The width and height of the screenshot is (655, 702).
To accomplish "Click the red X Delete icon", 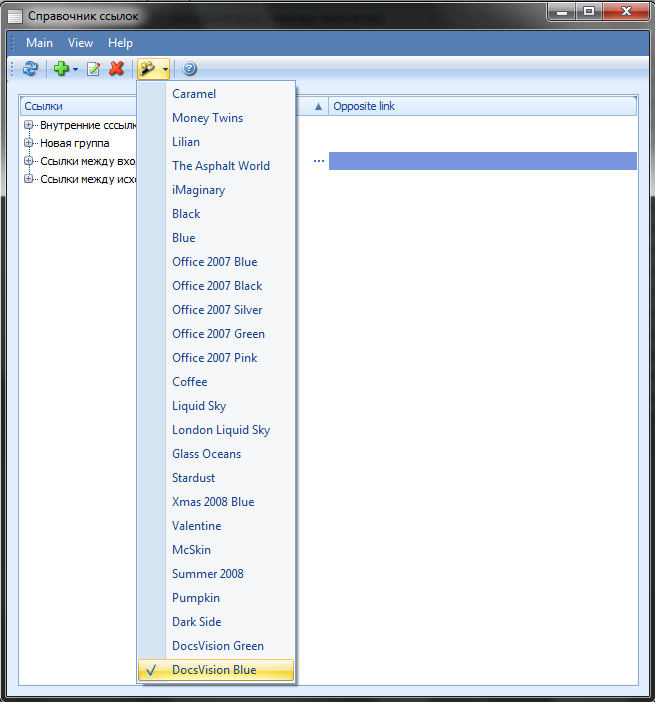I will (116, 68).
